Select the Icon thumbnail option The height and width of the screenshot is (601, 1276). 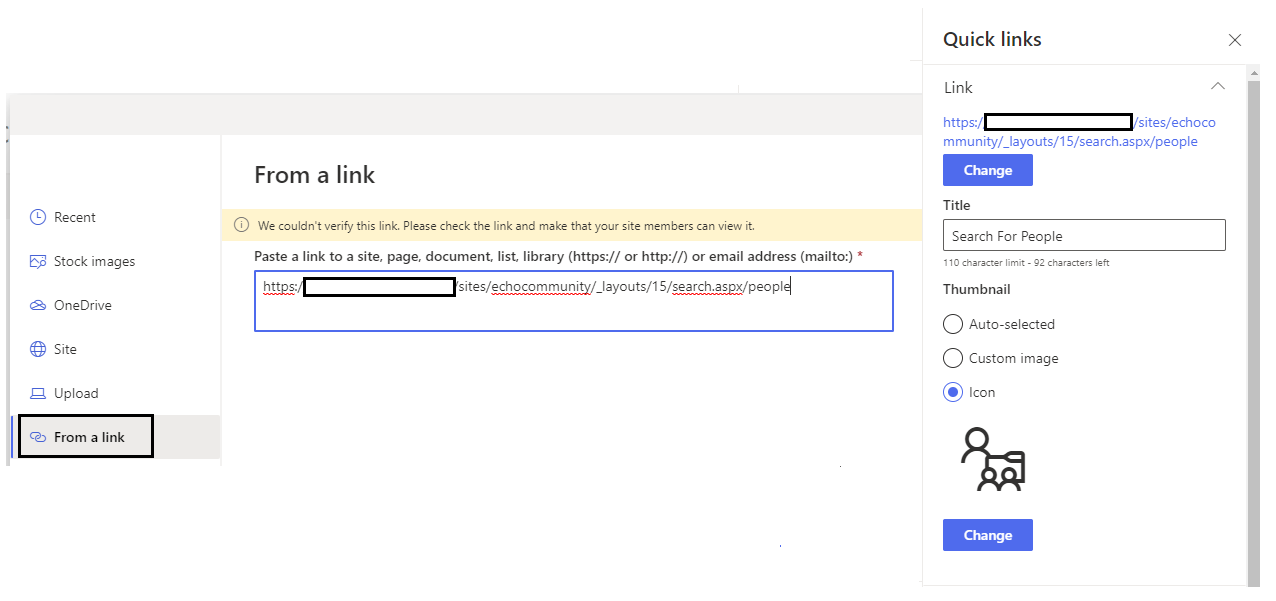click(x=952, y=392)
